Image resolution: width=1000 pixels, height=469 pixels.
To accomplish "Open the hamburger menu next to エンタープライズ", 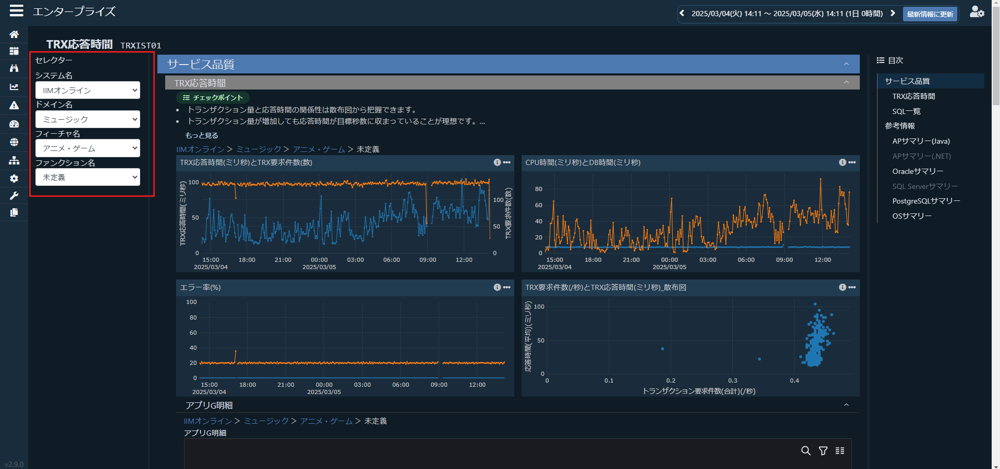I will [17, 11].
